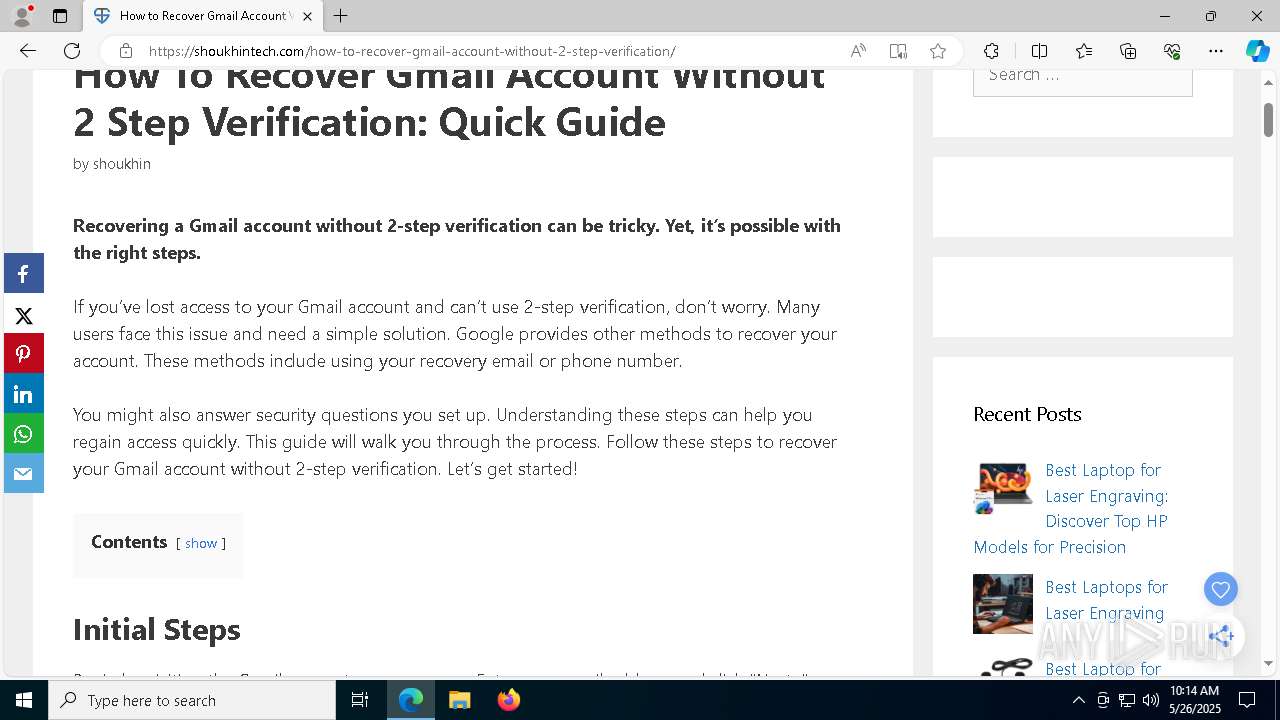Show hidden system tray icons
Image resolution: width=1280 pixels, height=720 pixels.
point(1078,700)
